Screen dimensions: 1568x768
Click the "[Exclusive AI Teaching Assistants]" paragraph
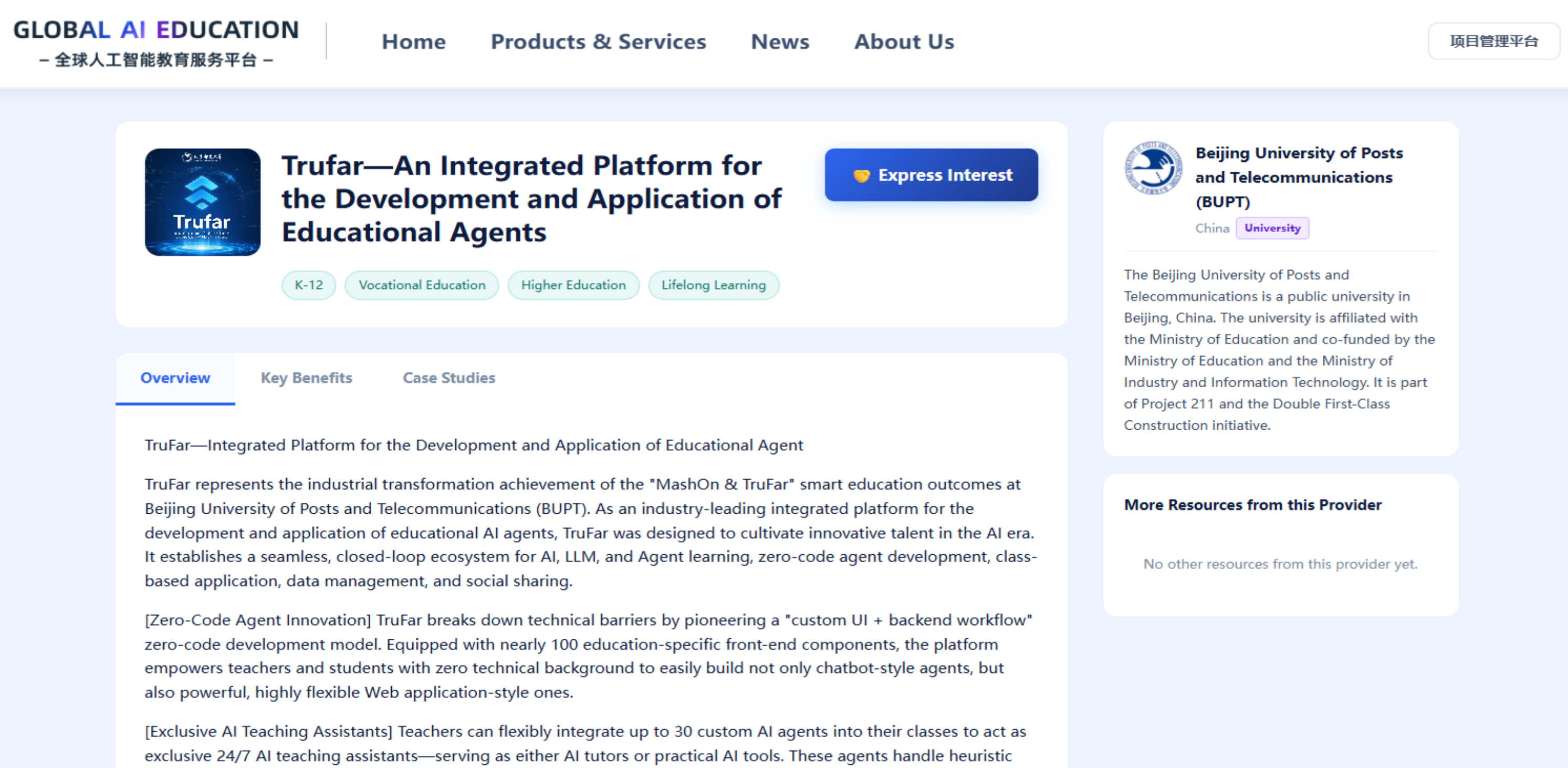pyautogui.click(x=586, y=743)
